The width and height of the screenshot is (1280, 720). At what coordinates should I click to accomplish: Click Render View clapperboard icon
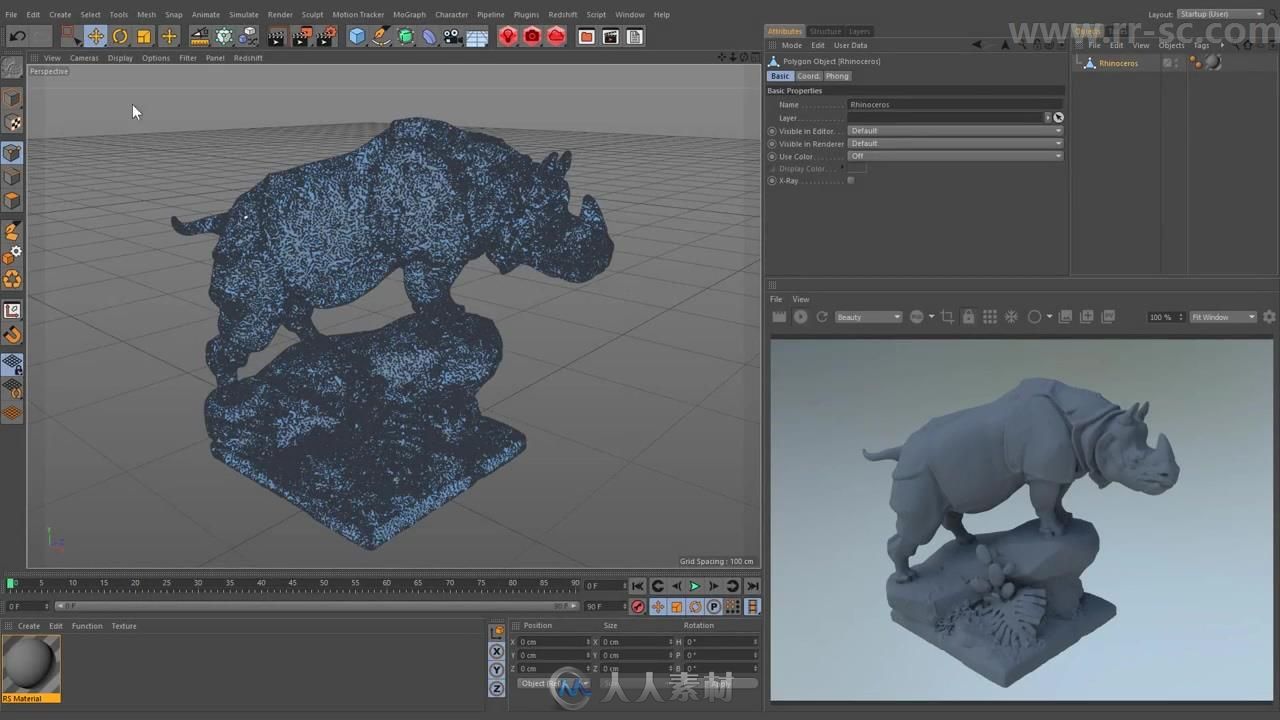click(x=276, y=37)
